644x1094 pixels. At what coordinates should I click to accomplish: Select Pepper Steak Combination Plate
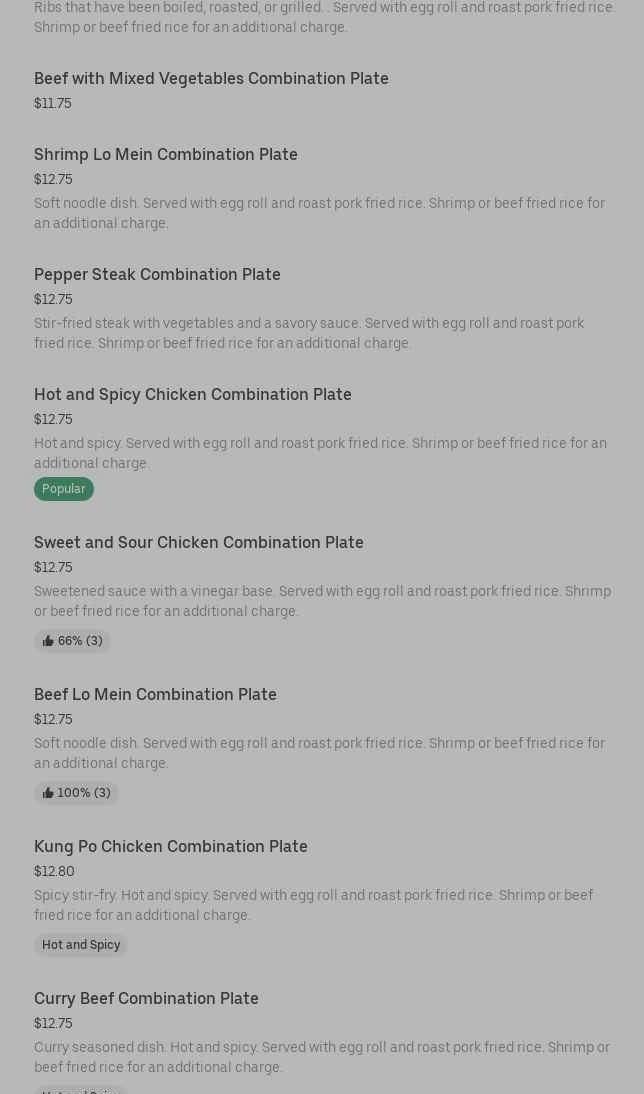click(157, 274)
